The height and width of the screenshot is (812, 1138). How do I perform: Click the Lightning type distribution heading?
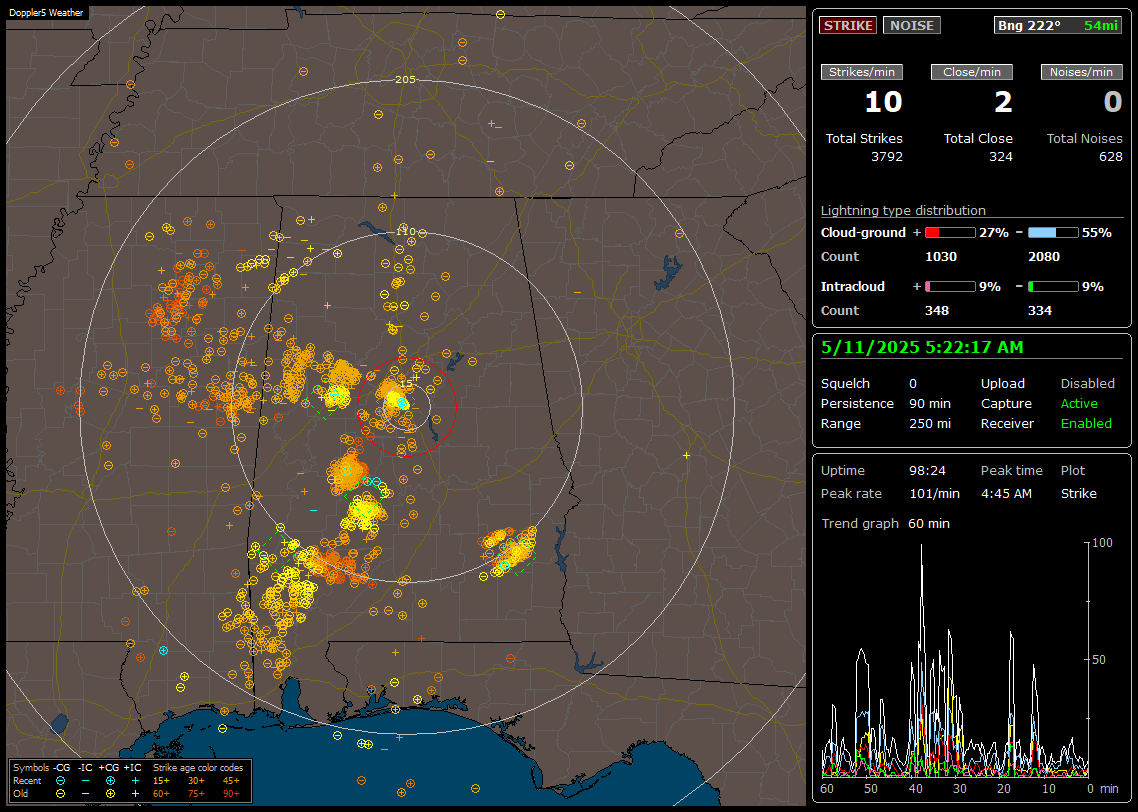pos(903,210)
